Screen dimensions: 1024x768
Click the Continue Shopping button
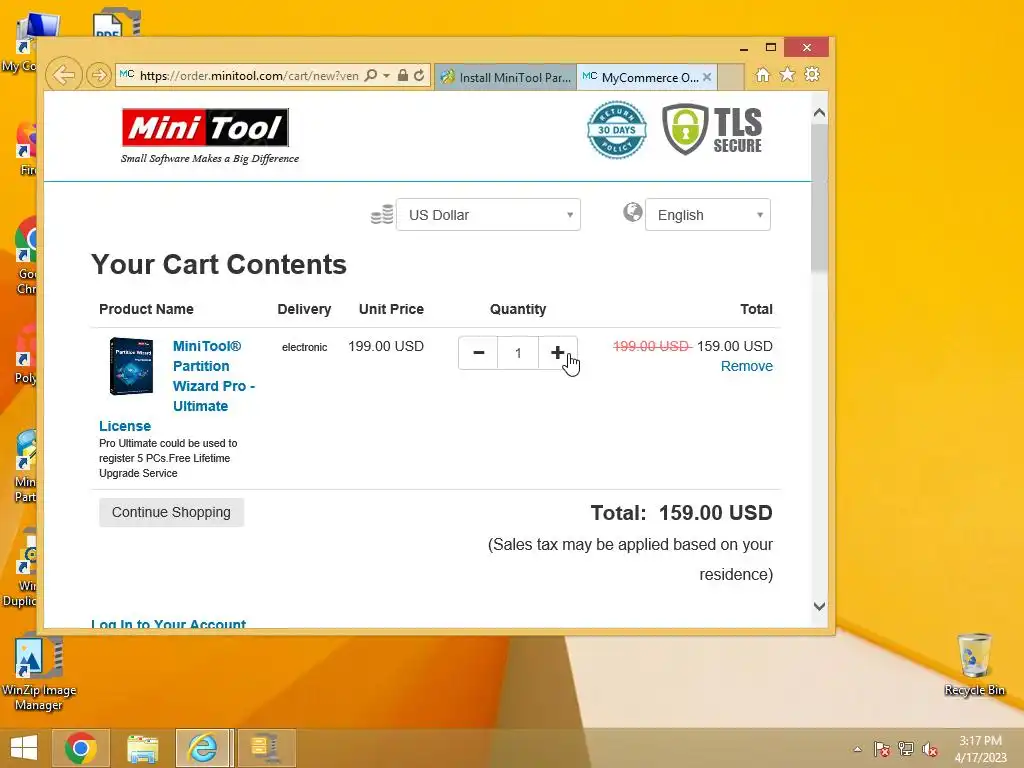[x=171, y=513]
